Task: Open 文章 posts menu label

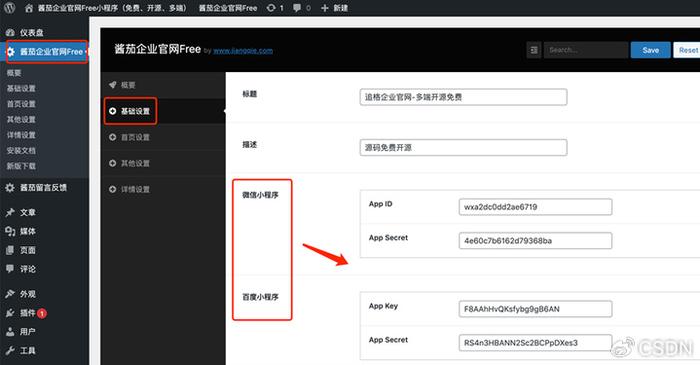Action: tap(28, 212)
